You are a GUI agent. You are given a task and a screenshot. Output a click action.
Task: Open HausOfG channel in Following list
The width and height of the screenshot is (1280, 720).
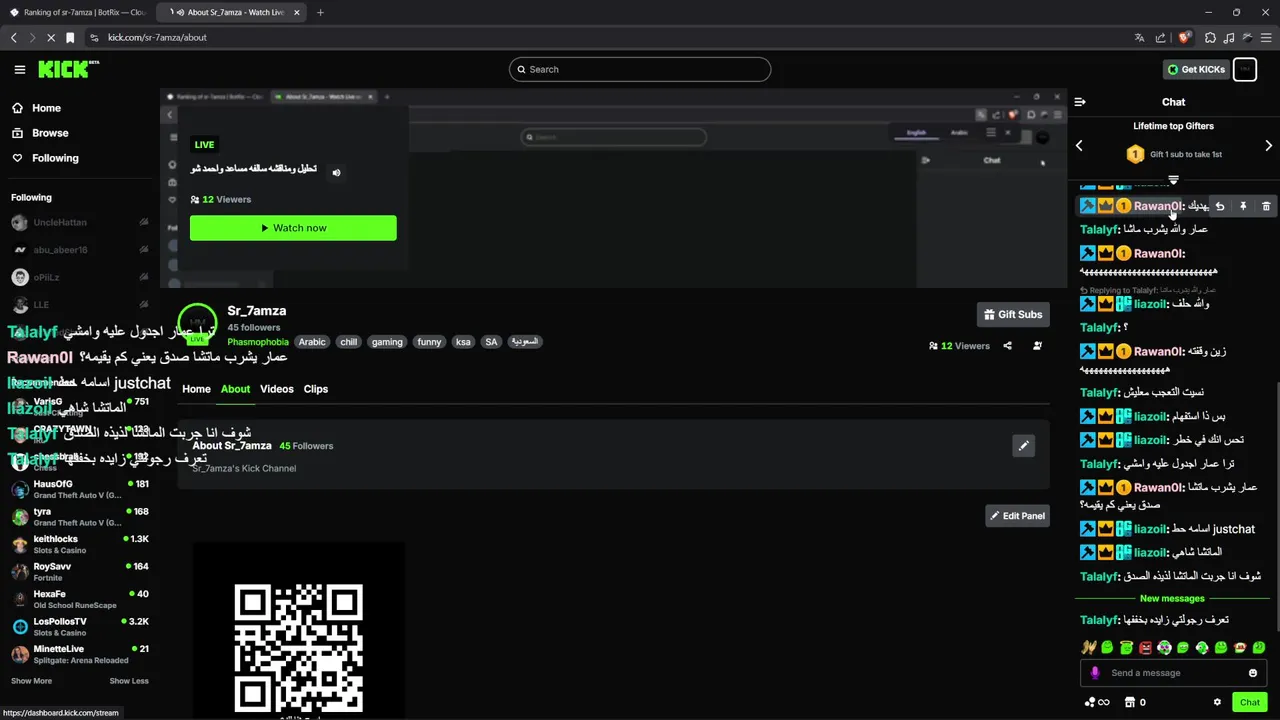tap(80, 489)
